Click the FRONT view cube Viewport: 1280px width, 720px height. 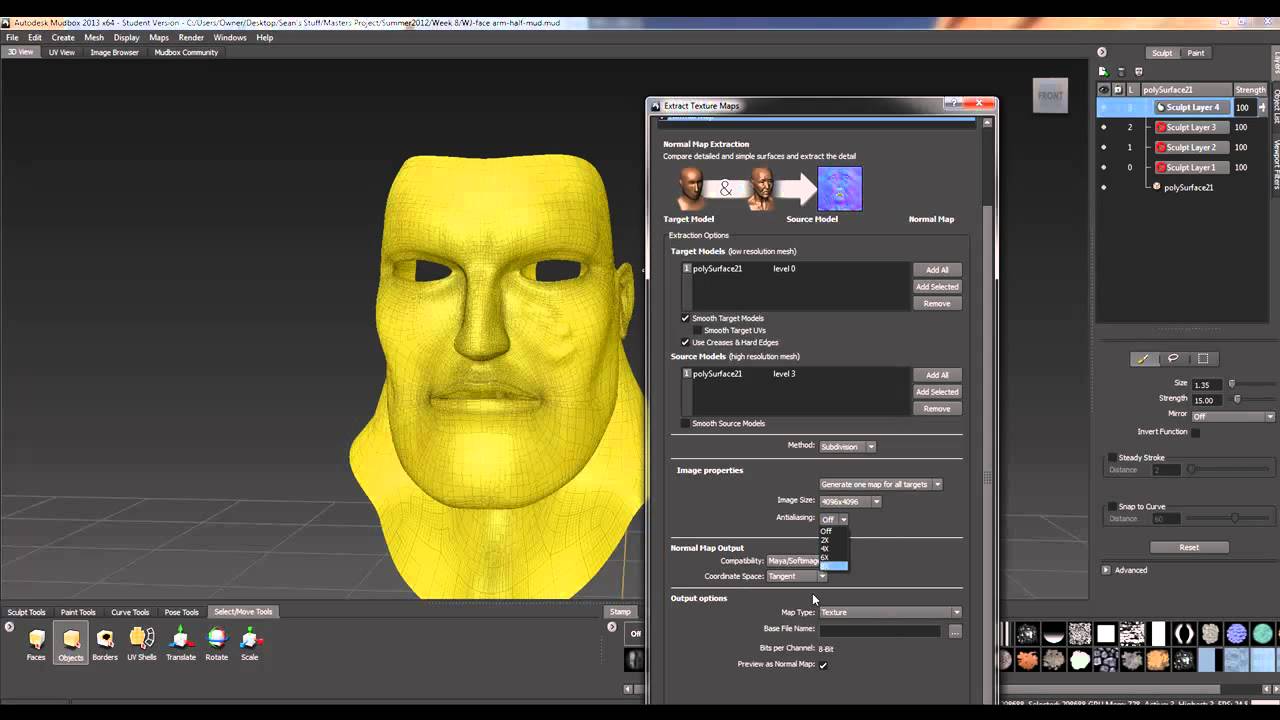pos(1050,95)
